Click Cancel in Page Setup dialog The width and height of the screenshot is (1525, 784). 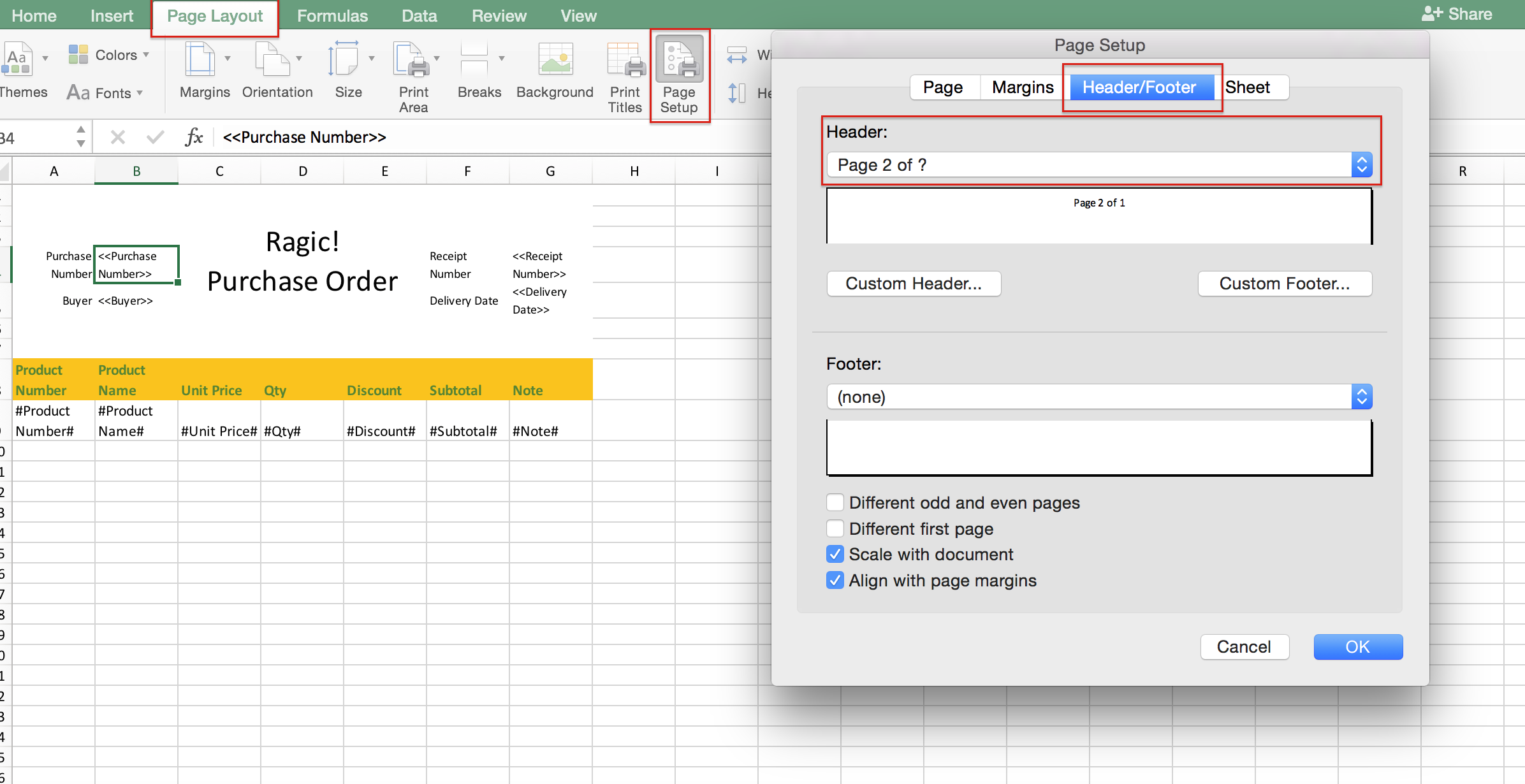(1244, 646)
